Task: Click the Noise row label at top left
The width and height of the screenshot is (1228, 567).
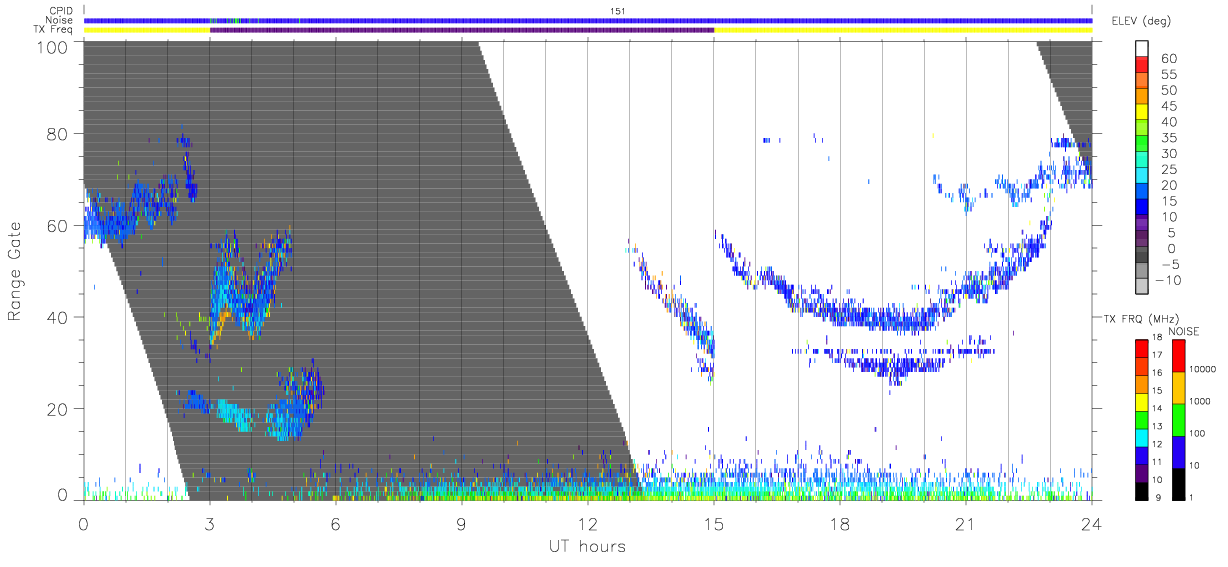Action: click(x=61, y=20)
